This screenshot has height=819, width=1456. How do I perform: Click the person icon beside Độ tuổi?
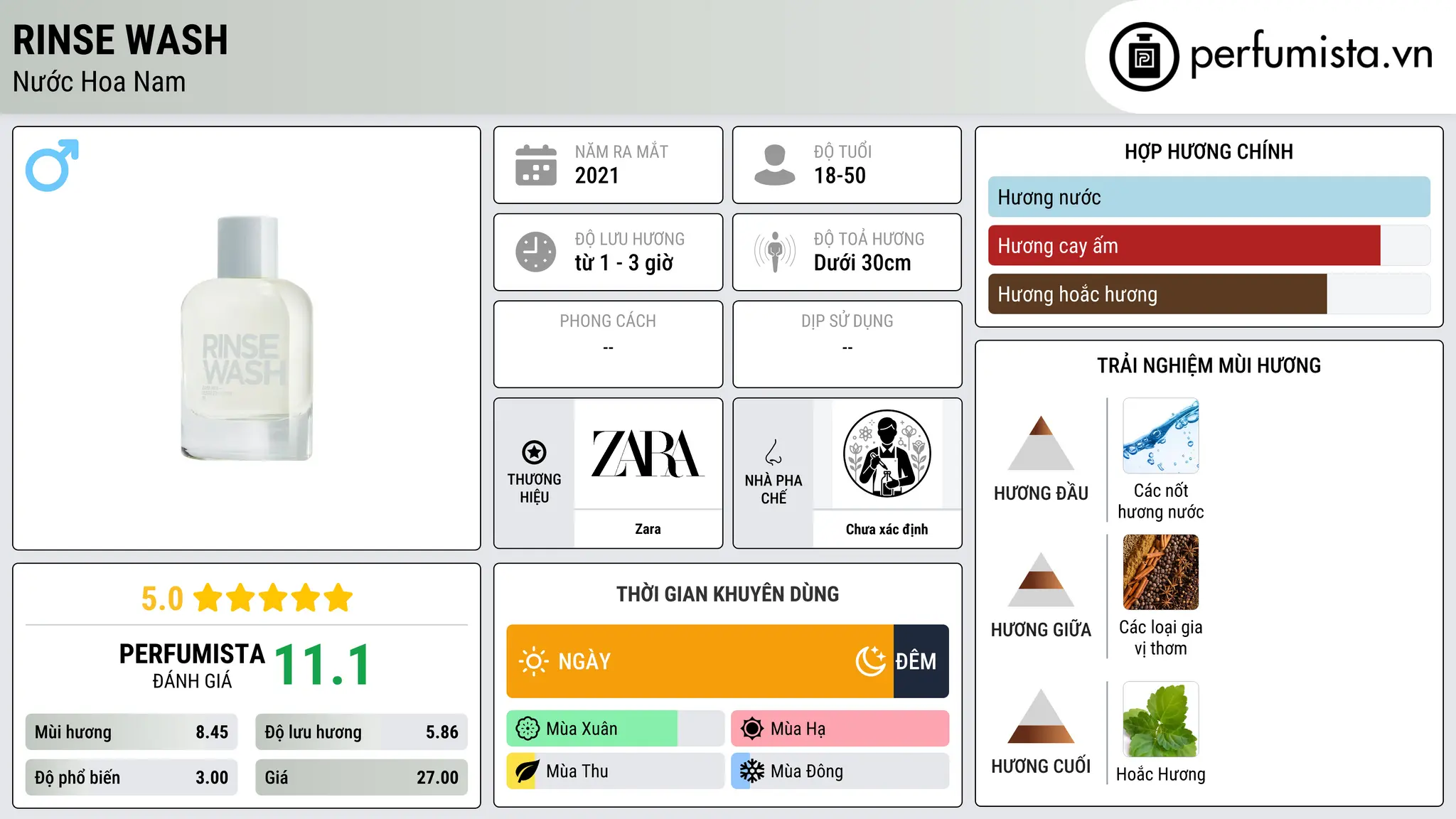775,165
